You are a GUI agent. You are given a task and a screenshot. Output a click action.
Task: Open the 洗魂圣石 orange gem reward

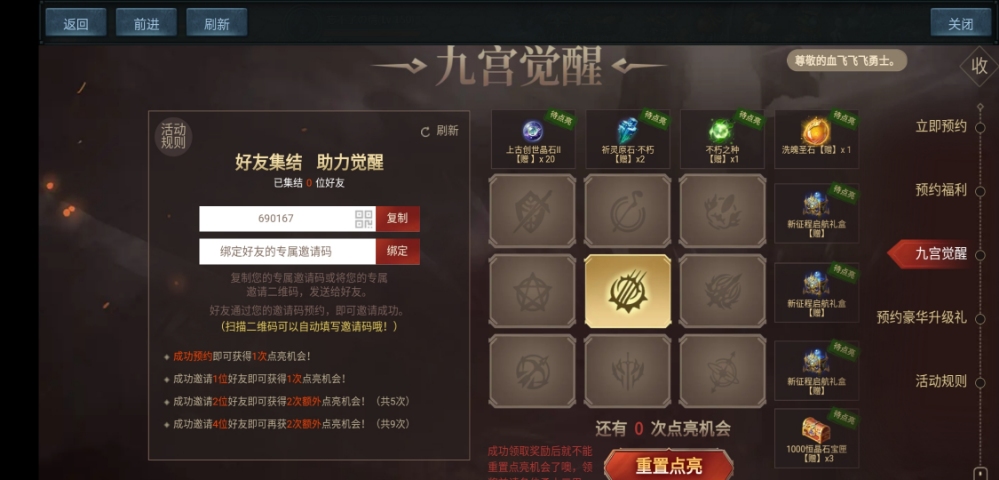(816, 139)
